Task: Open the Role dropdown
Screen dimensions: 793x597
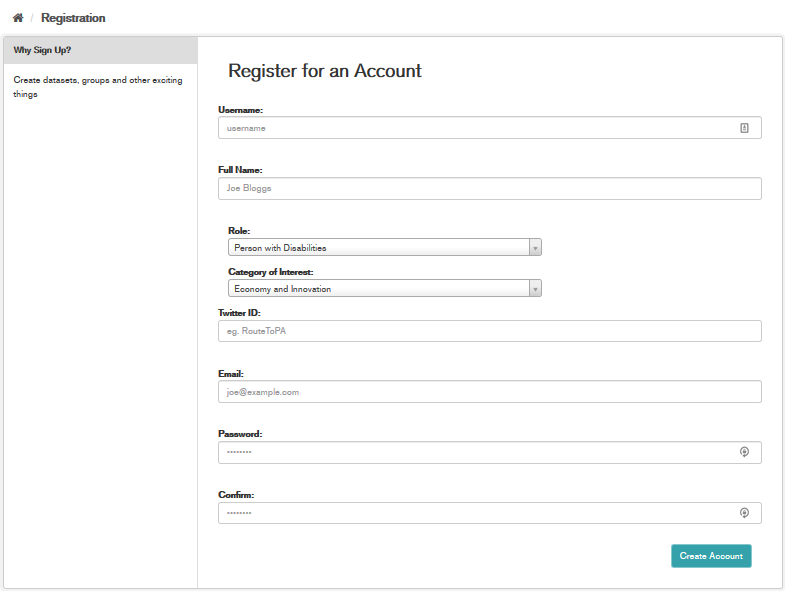Action: point(384,248)
